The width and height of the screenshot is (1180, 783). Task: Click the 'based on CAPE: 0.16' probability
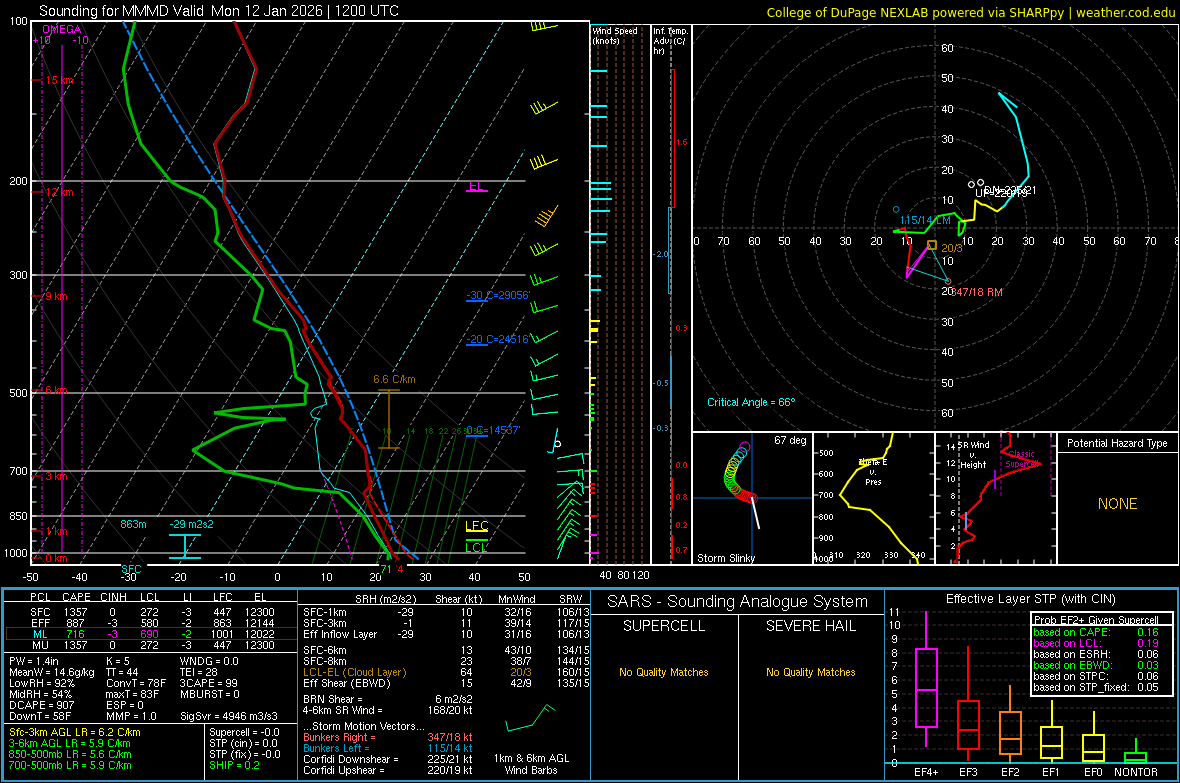pos(1096,632)
